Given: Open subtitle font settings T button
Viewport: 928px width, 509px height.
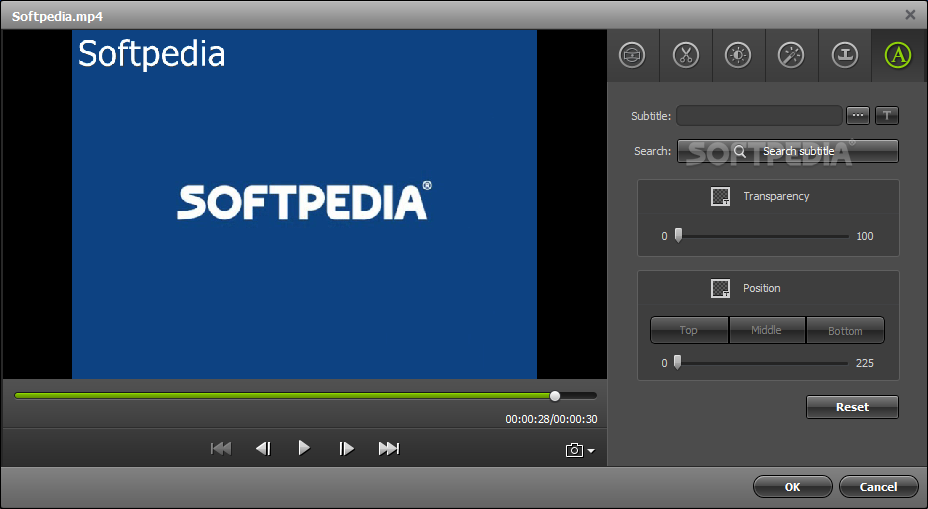Looking at the screenshot, I should [887, 115].
